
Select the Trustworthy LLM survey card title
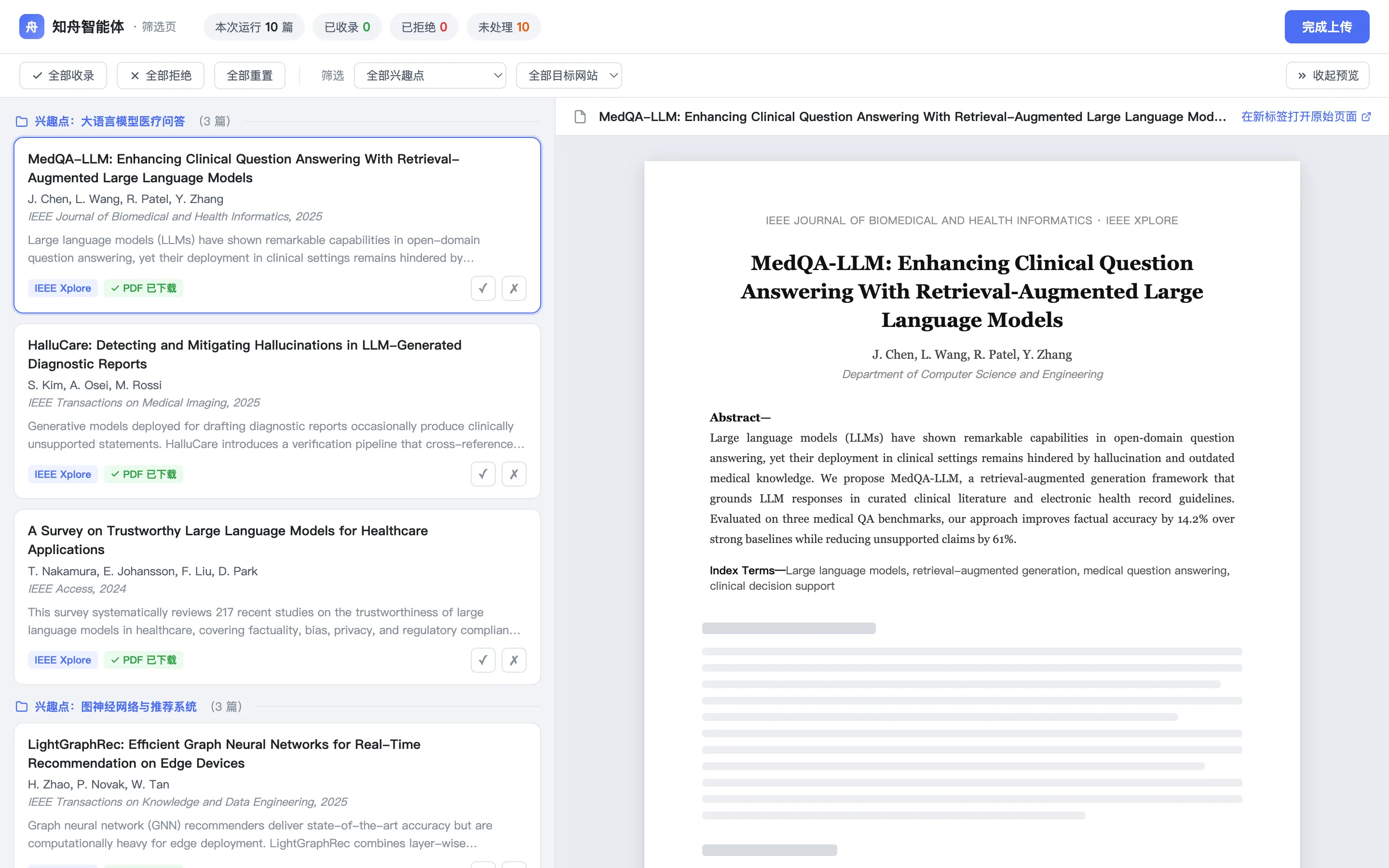(228, 540)
